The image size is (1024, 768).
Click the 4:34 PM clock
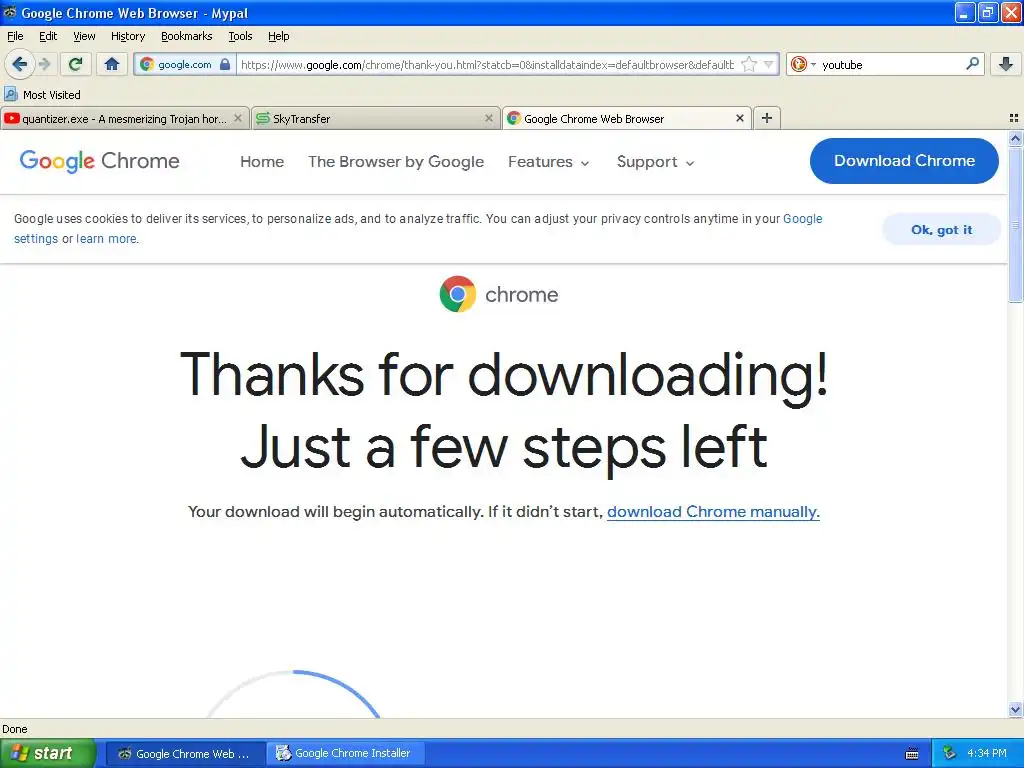coord(987,754)
